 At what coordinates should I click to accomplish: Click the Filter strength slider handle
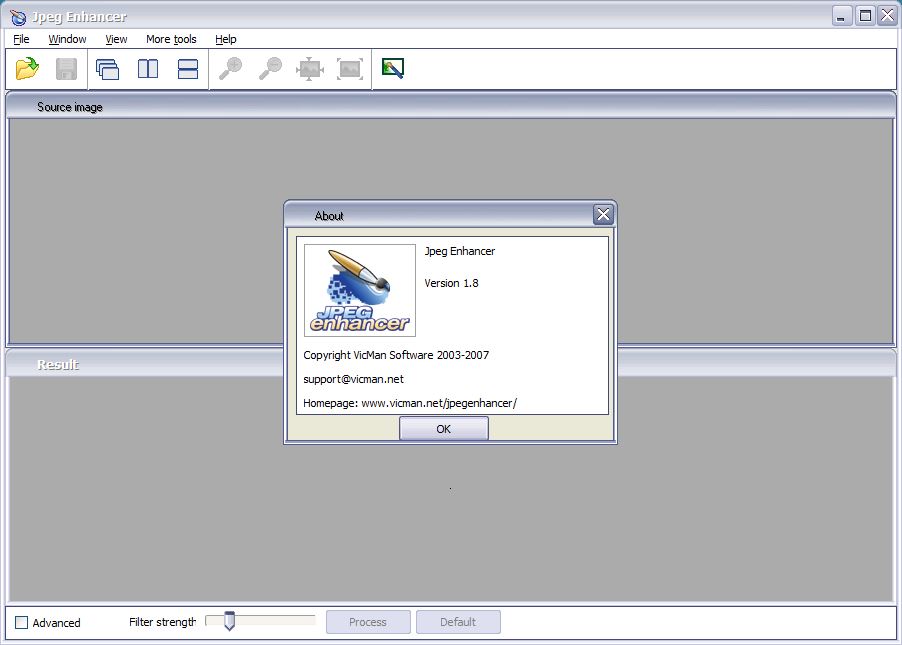tap(230, 621)
